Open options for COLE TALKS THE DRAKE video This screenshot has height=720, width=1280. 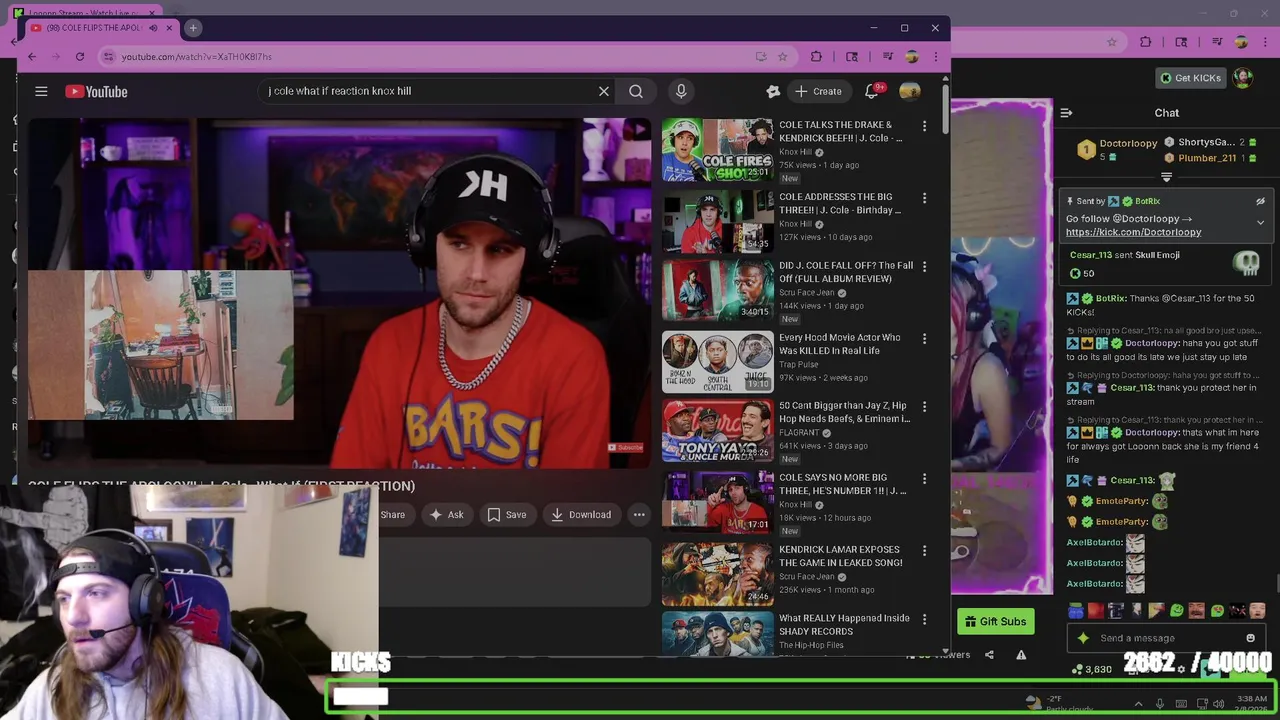924,126
